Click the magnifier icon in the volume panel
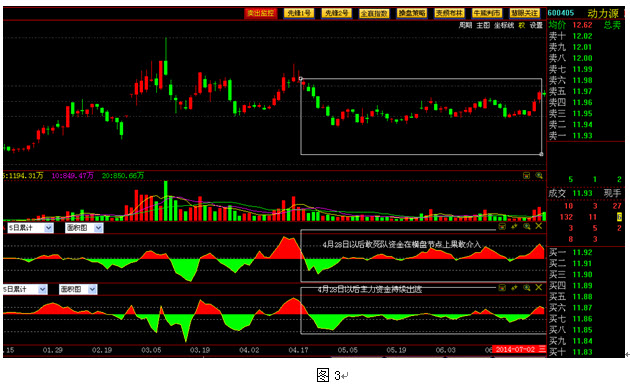Screen dimensions: 630x392 (539, 176)
